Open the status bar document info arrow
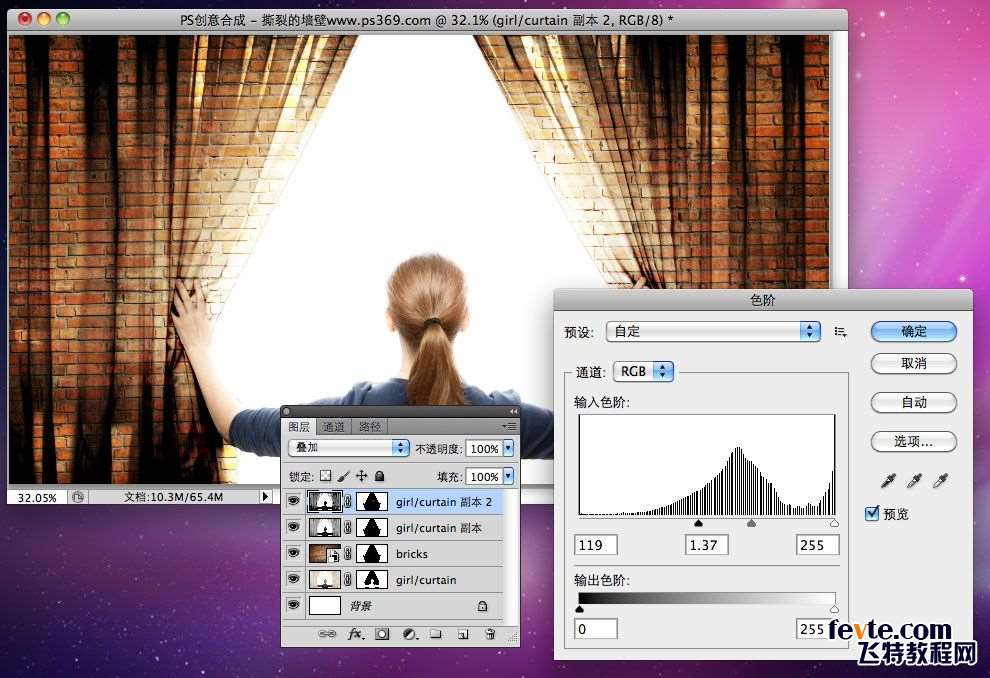The width and height of the screenshot is (990, 678). pos(265,497)
